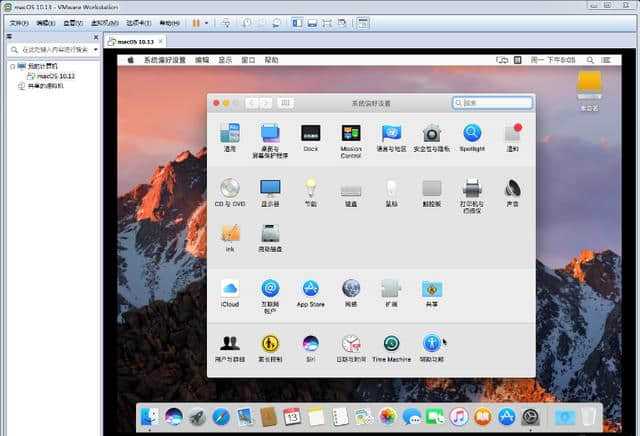Open Keyboard (键盘) preferences
The image size is (640, 436).
tap(351, 195)
